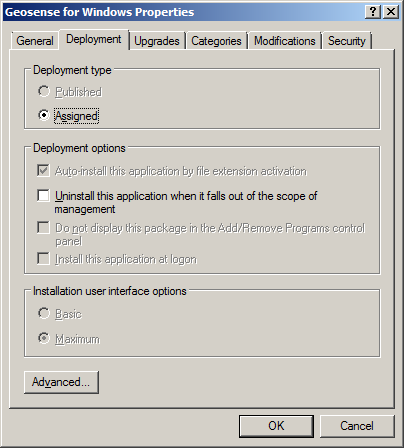Open the Modifications tab
Image resolution: width=404 pixels, height=448 pixels.
(285, 41)
